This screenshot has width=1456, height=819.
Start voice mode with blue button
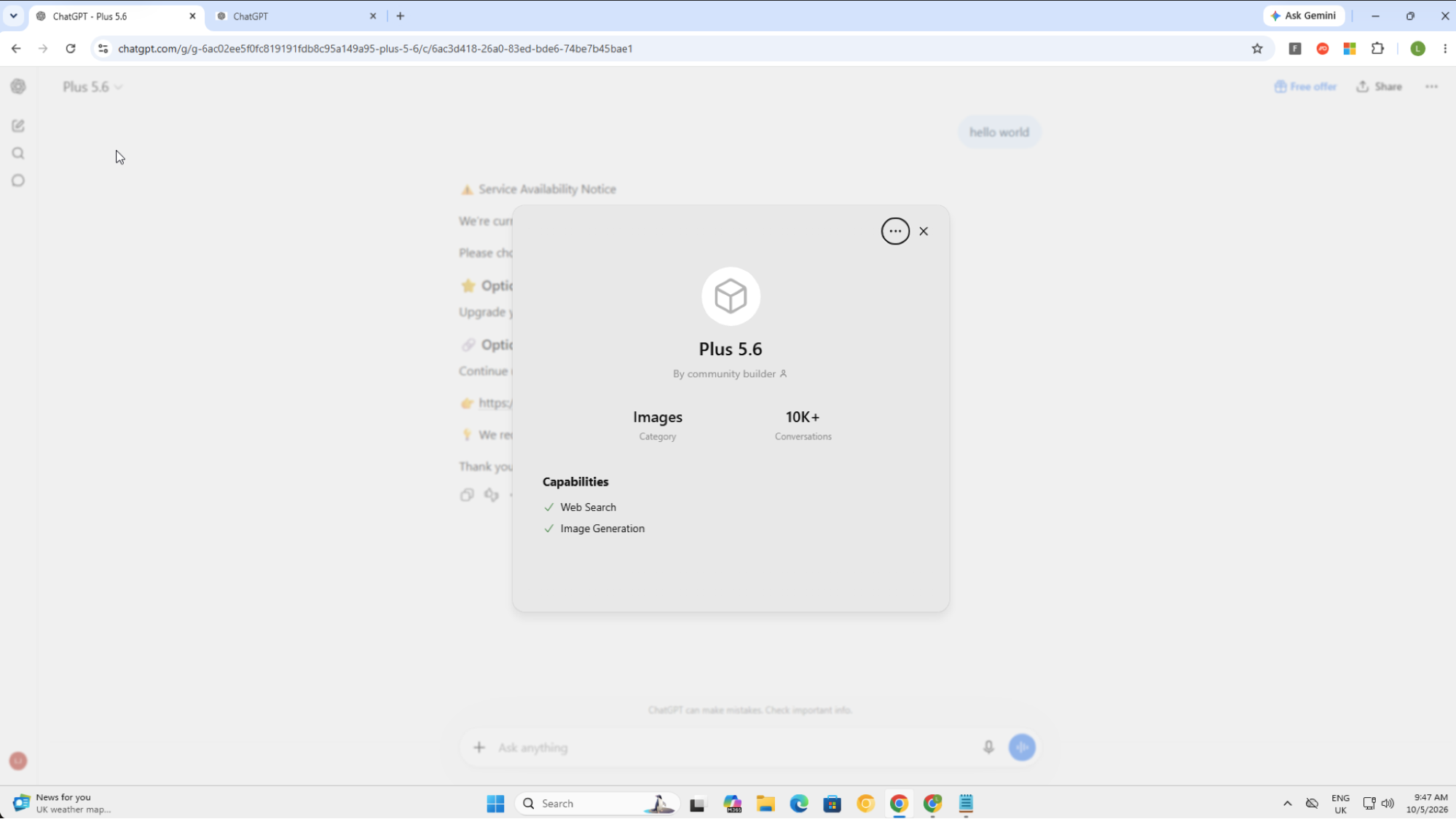pos(1022,748)
